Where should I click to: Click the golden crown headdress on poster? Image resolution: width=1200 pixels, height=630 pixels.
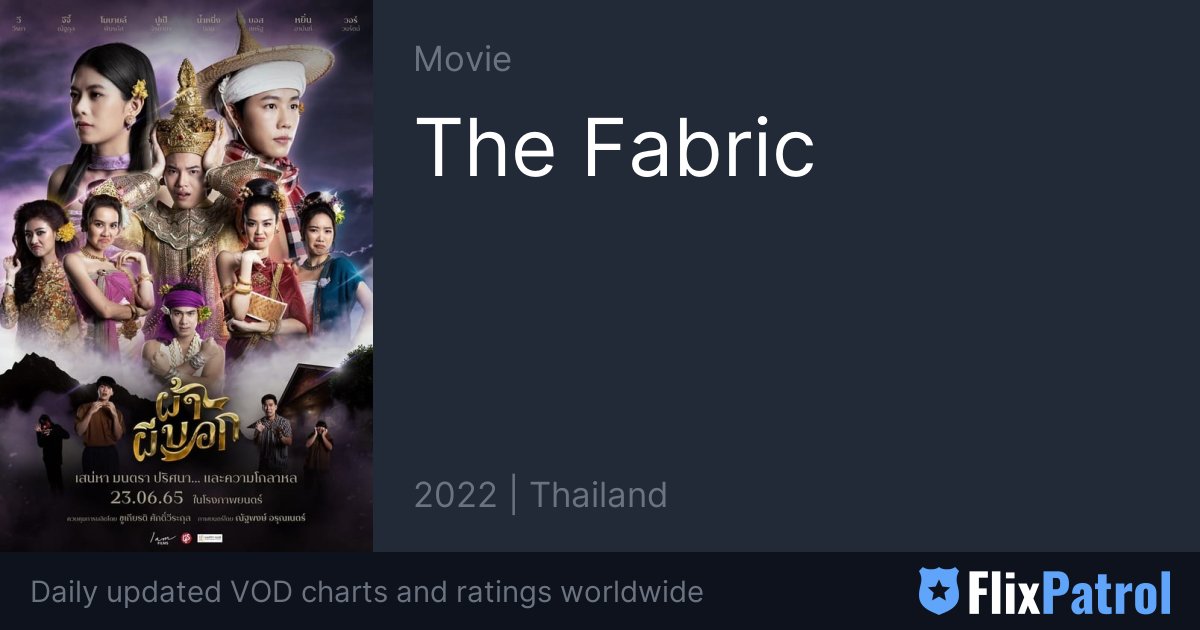[184, 108]
